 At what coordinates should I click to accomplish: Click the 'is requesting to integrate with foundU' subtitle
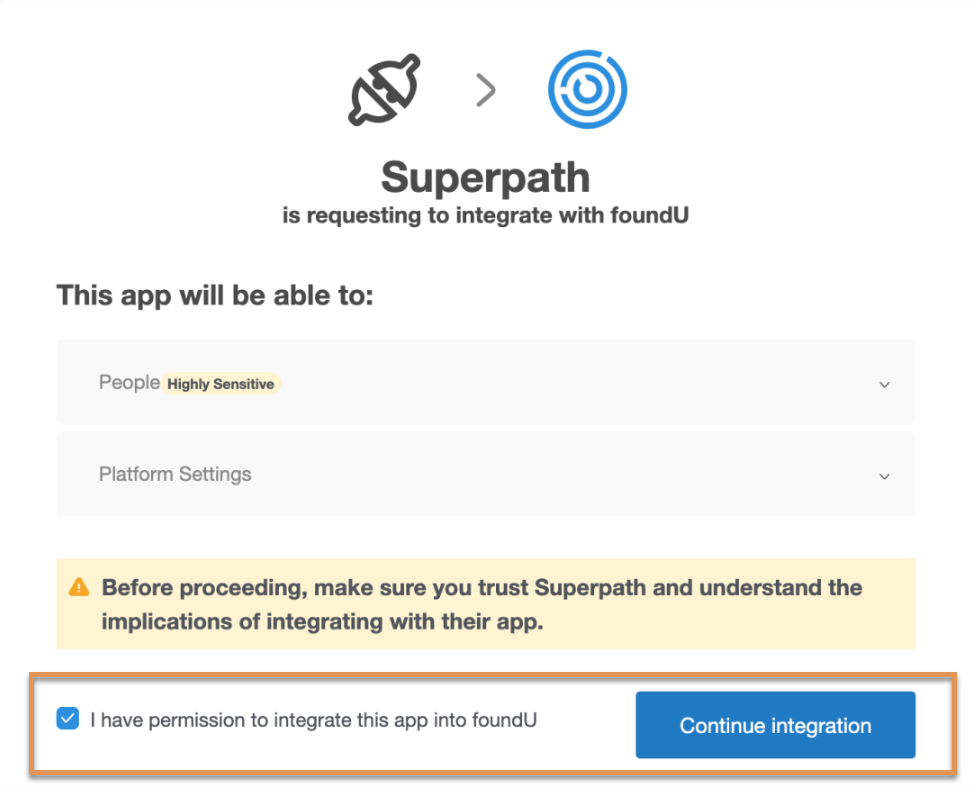(x=485, y=216)
